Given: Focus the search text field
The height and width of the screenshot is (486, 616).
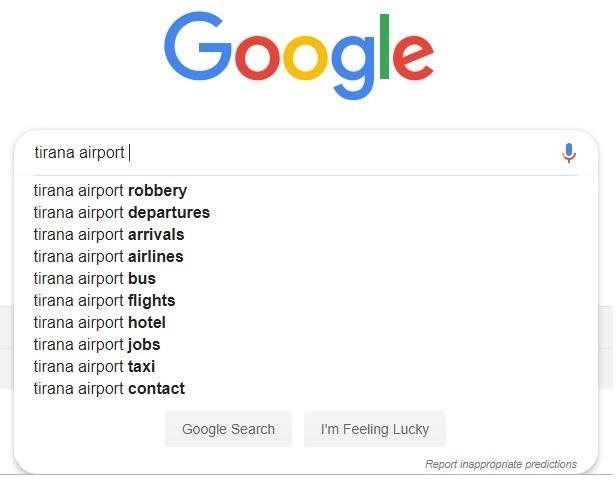Looking at the screenshot, I should point(300,153).
